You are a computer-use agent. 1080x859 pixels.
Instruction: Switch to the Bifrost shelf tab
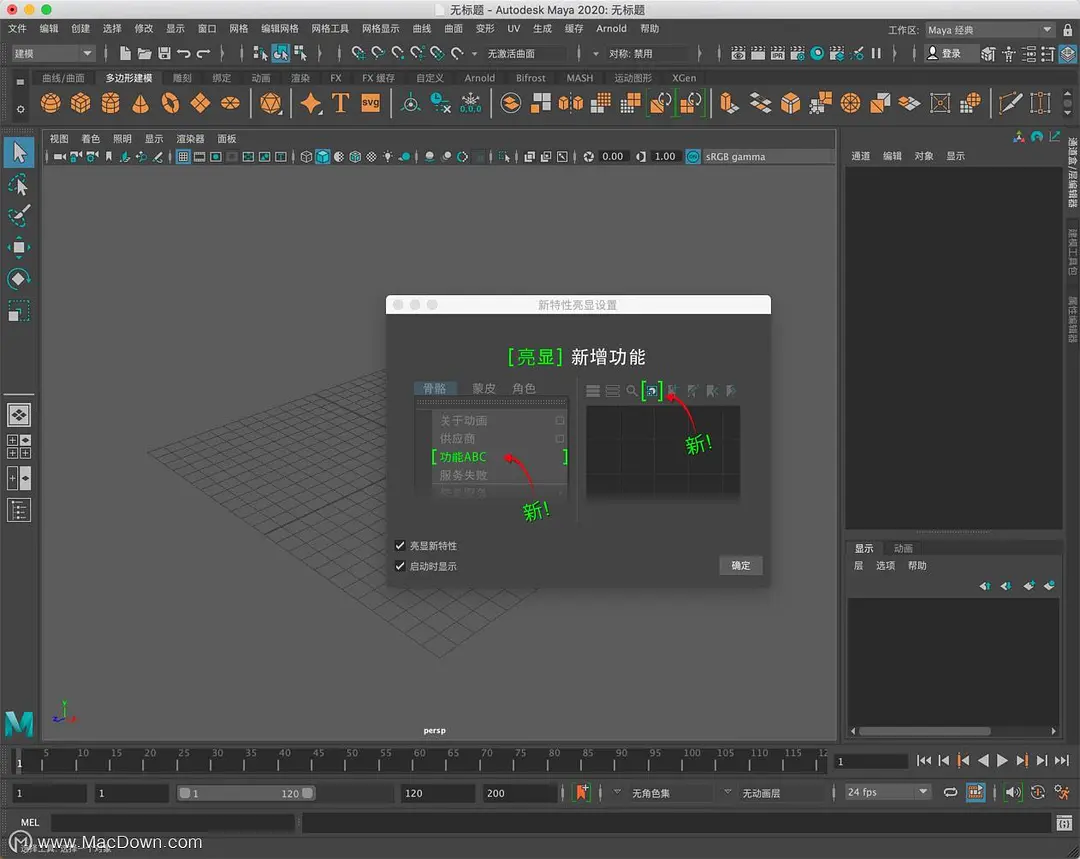(530, 78)
